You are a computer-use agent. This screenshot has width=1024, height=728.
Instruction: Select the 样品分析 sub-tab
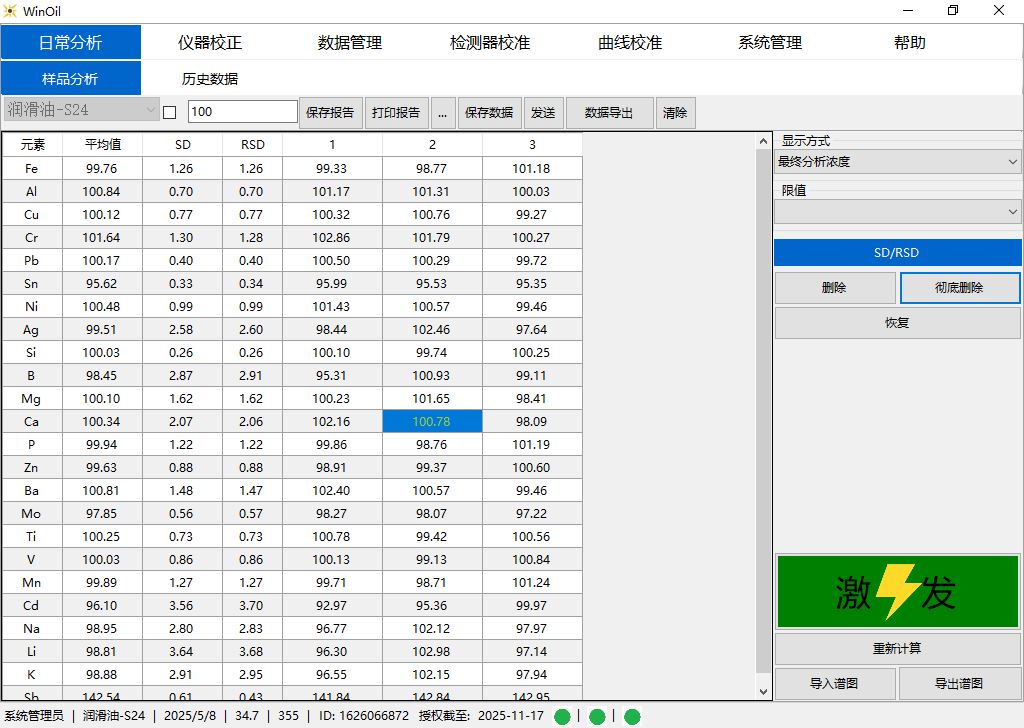[x=71, y=78]
